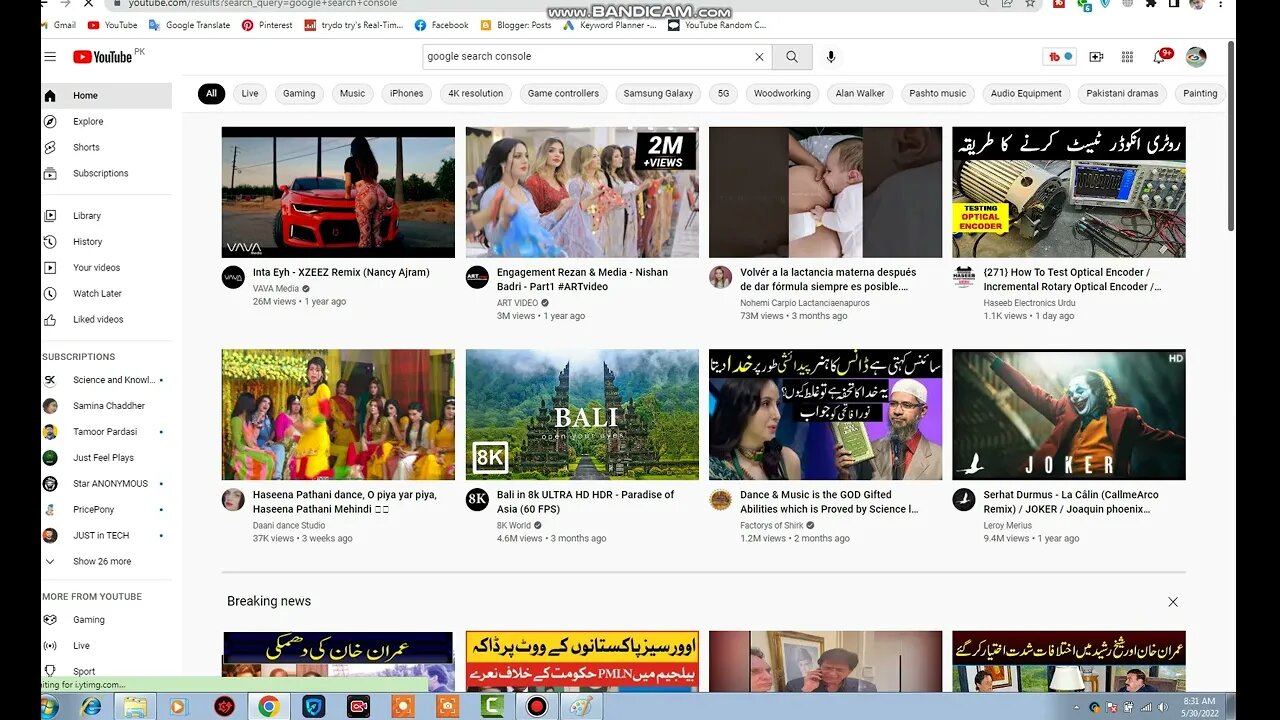Open 8K World channel avatar
1280x720 pixels.
tap(477, 500)
